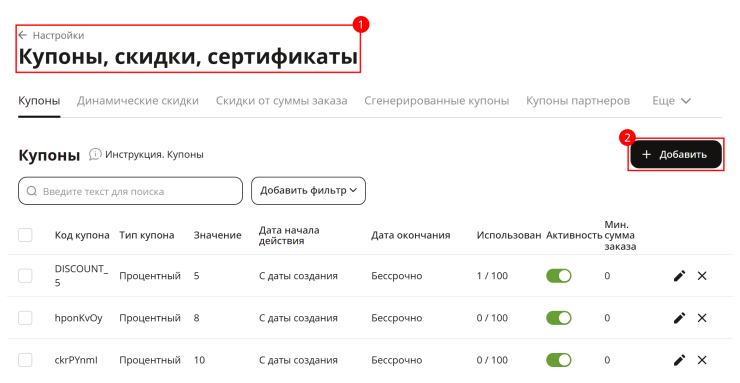Toggle activity switch for ckrPYnml

tap(559, 360)
